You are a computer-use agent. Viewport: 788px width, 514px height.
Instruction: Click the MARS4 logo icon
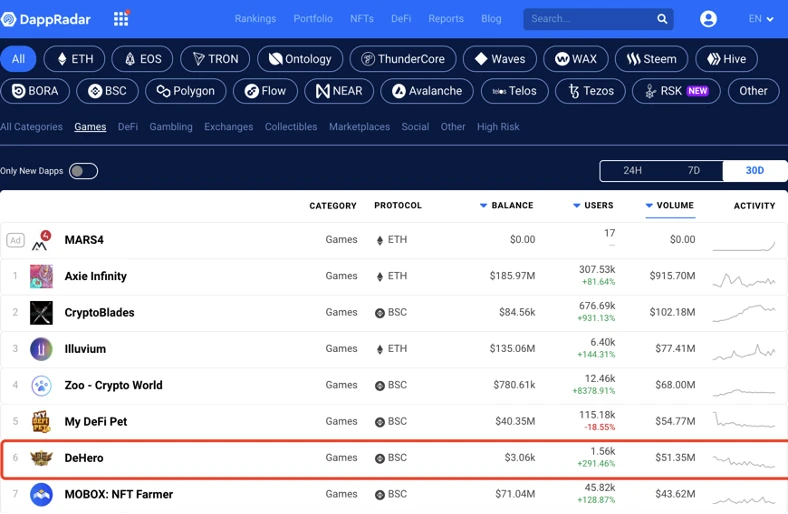pos(41,240)
